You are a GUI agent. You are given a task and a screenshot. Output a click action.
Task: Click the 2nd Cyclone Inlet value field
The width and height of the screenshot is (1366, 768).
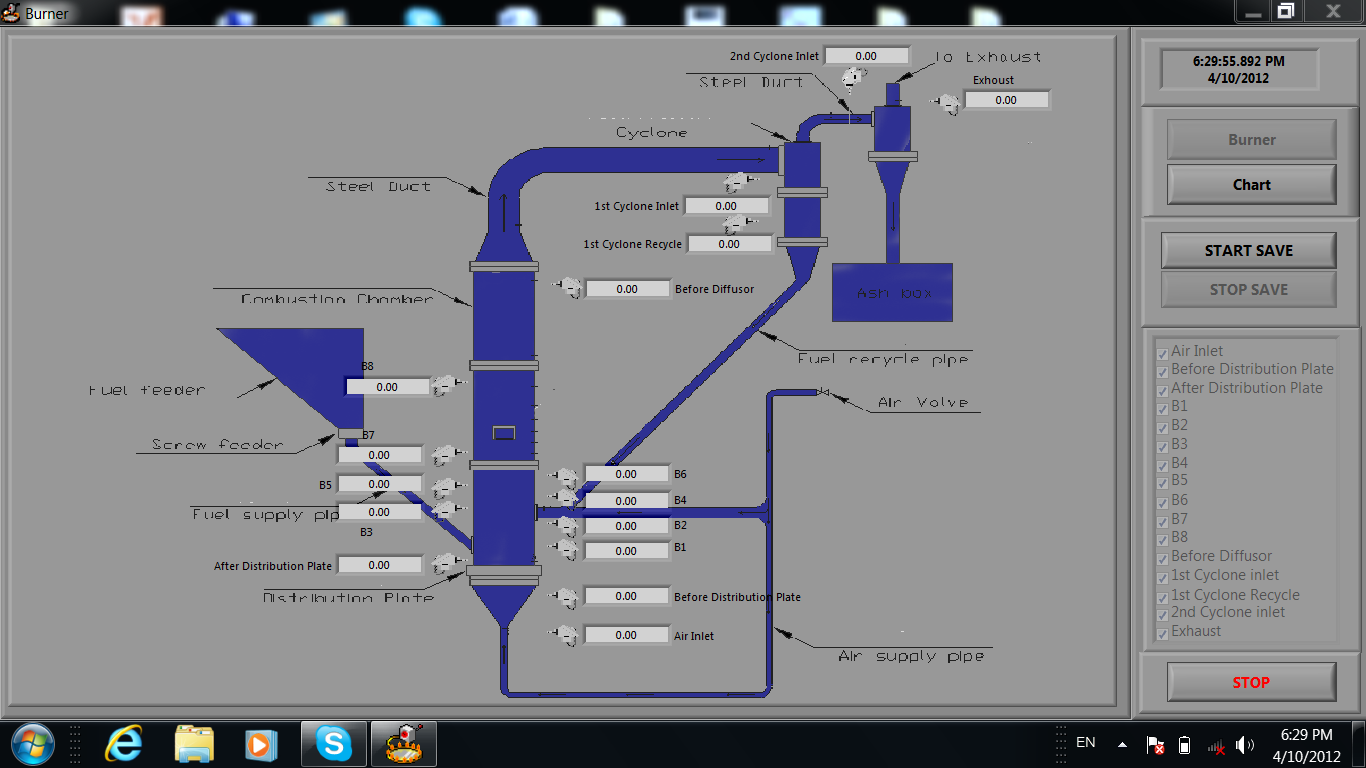click(x=866, y=56)
